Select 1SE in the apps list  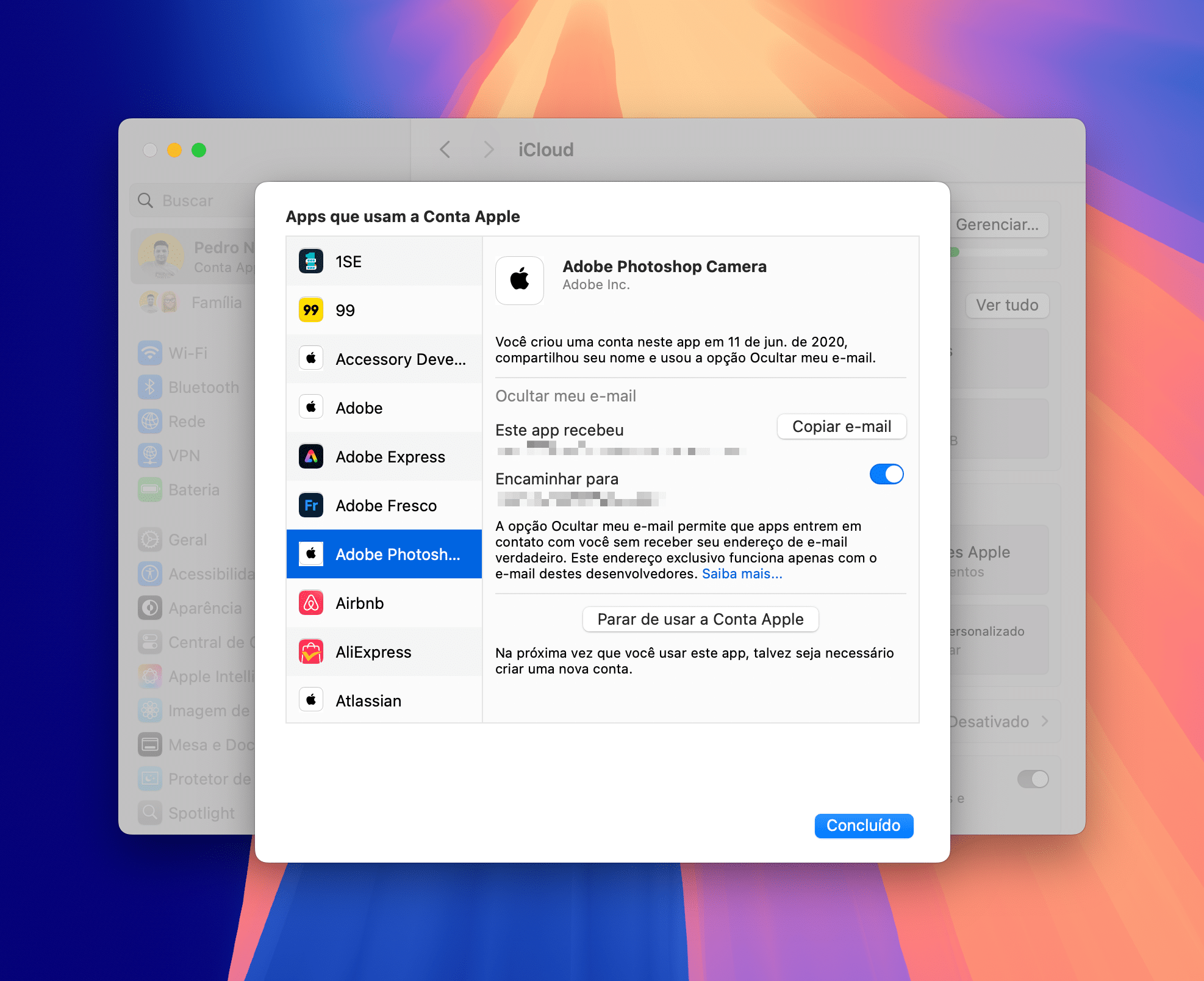[384, 261]
